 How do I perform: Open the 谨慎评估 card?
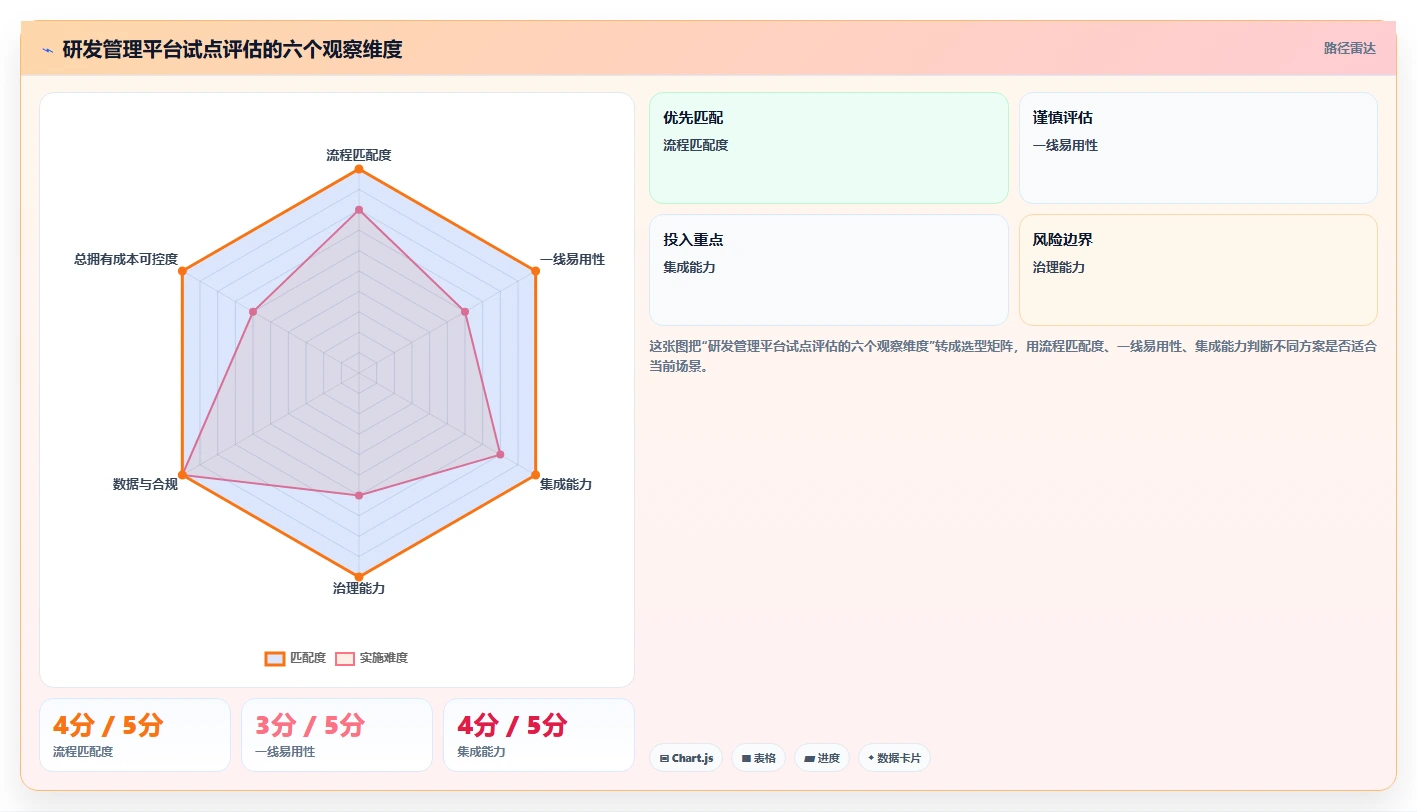(x=1198, y=148)
